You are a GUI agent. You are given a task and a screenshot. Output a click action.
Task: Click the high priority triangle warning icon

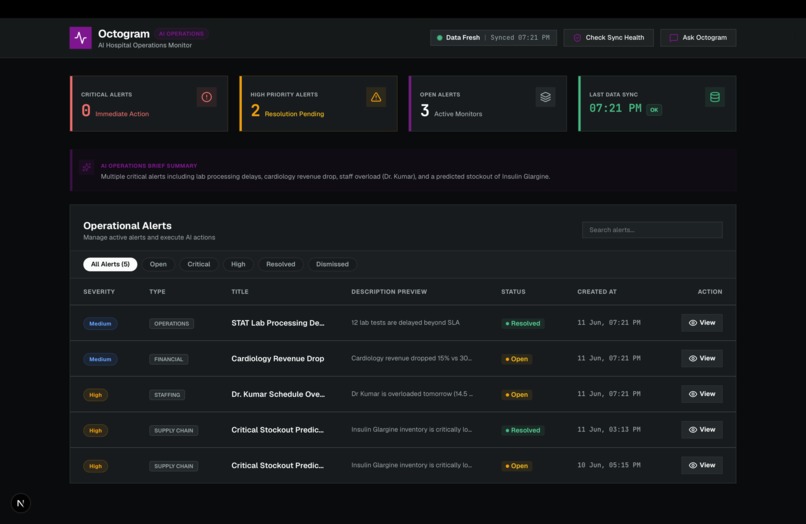pos(376,97)
